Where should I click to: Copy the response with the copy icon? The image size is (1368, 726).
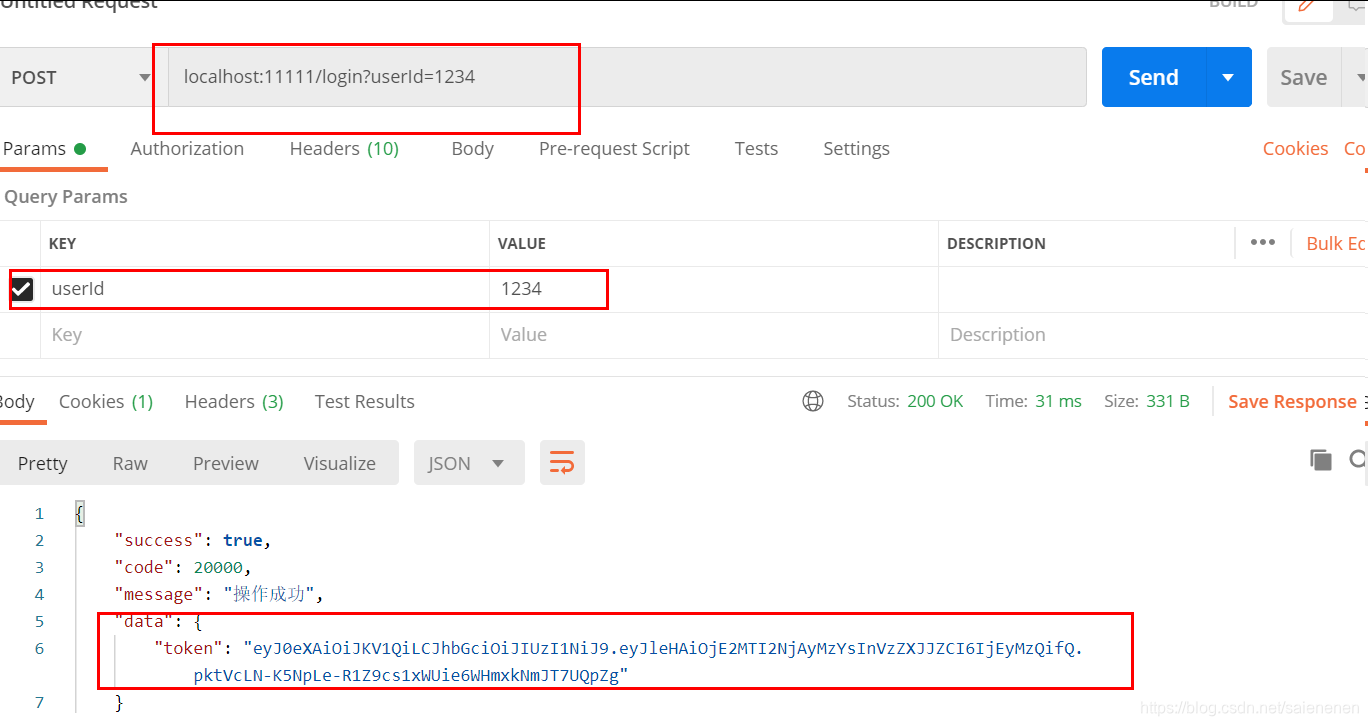pos(1321,459)
